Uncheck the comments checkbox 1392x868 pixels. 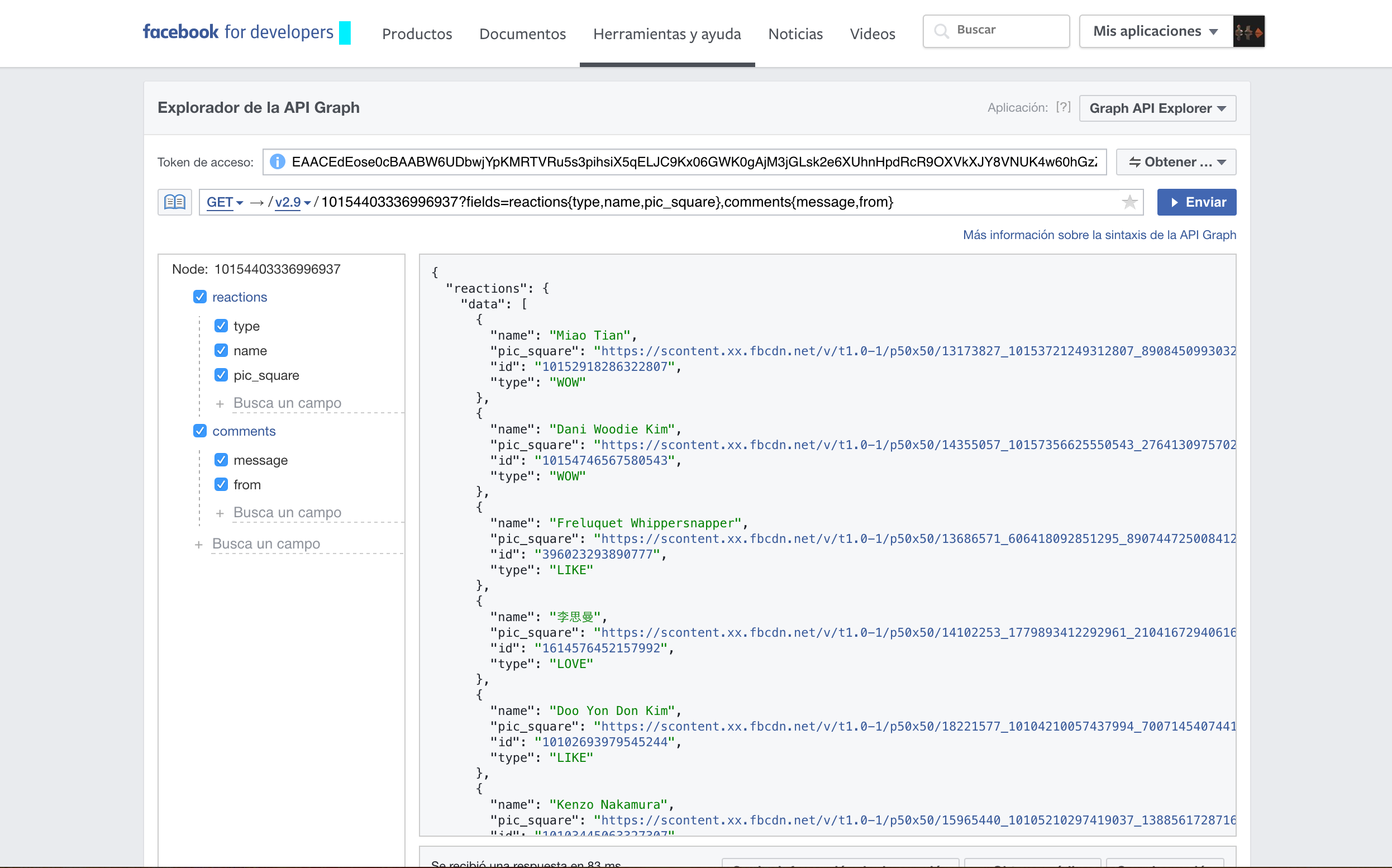click(200, 431)
